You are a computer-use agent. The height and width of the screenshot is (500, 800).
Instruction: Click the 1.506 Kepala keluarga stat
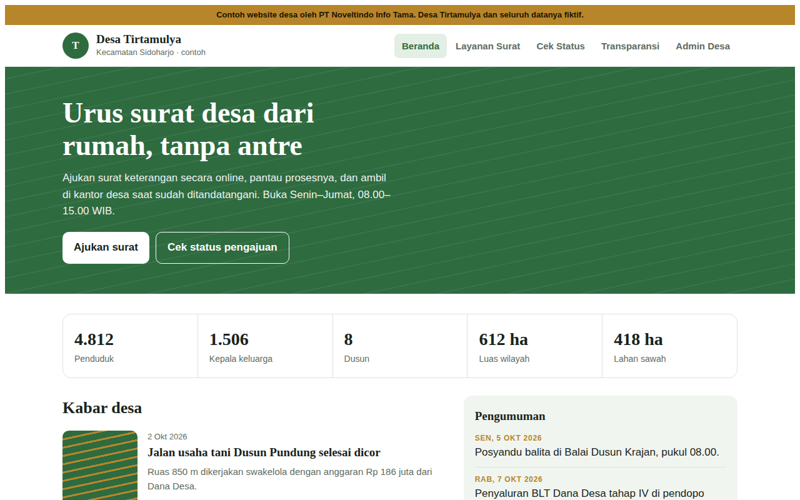click(x=265, y=346)
